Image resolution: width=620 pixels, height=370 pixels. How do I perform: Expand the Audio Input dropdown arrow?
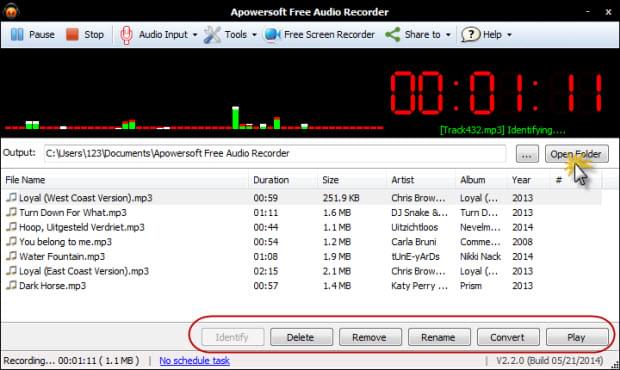195,35
